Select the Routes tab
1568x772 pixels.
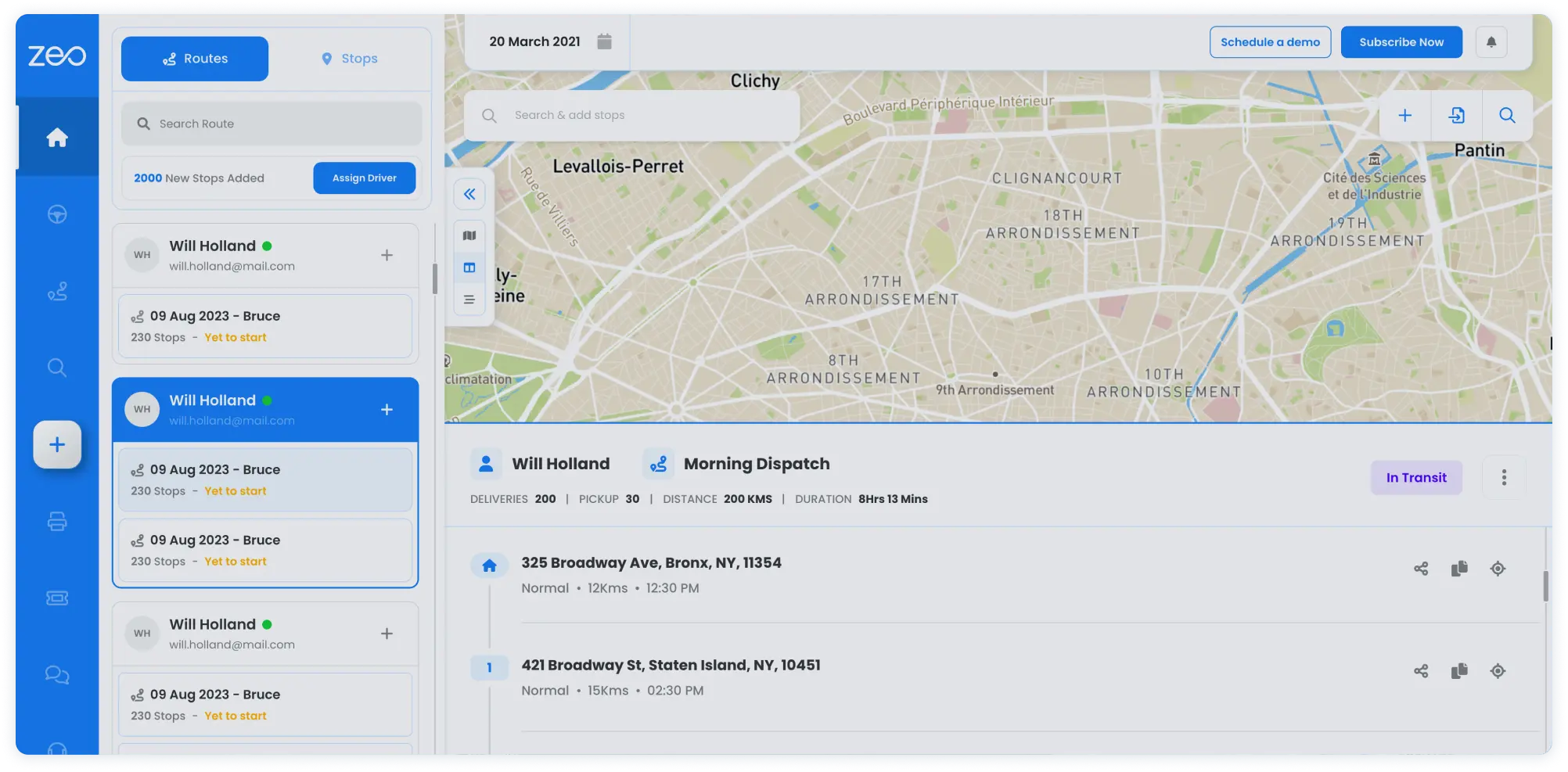coord(195,59)
